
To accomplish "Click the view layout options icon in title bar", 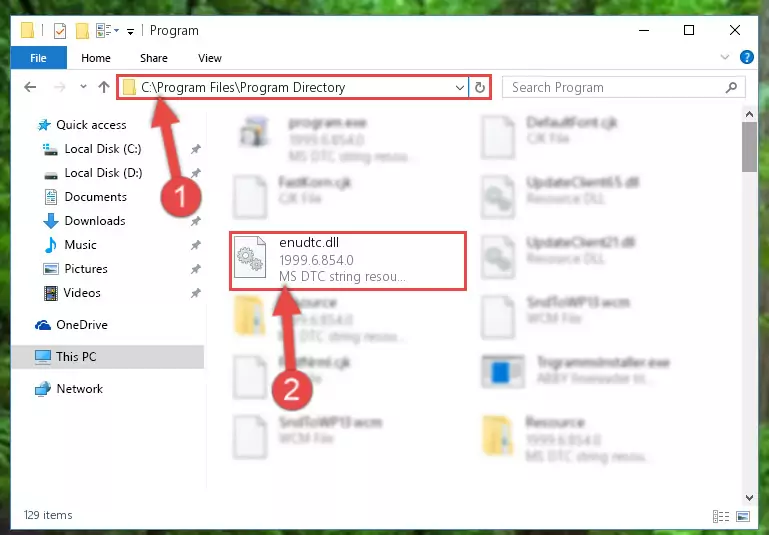I will click(x=106, y=31).
